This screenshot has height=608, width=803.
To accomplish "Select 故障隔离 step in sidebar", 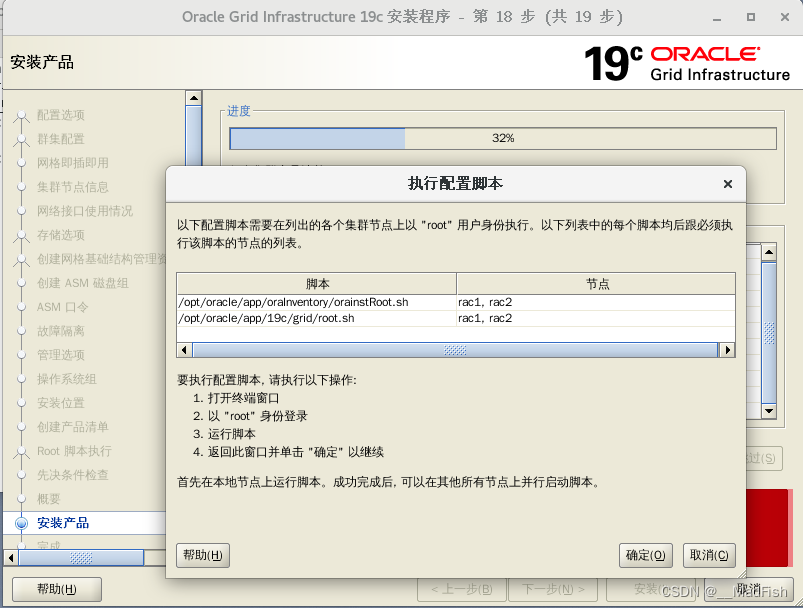I will click(60, 331).
